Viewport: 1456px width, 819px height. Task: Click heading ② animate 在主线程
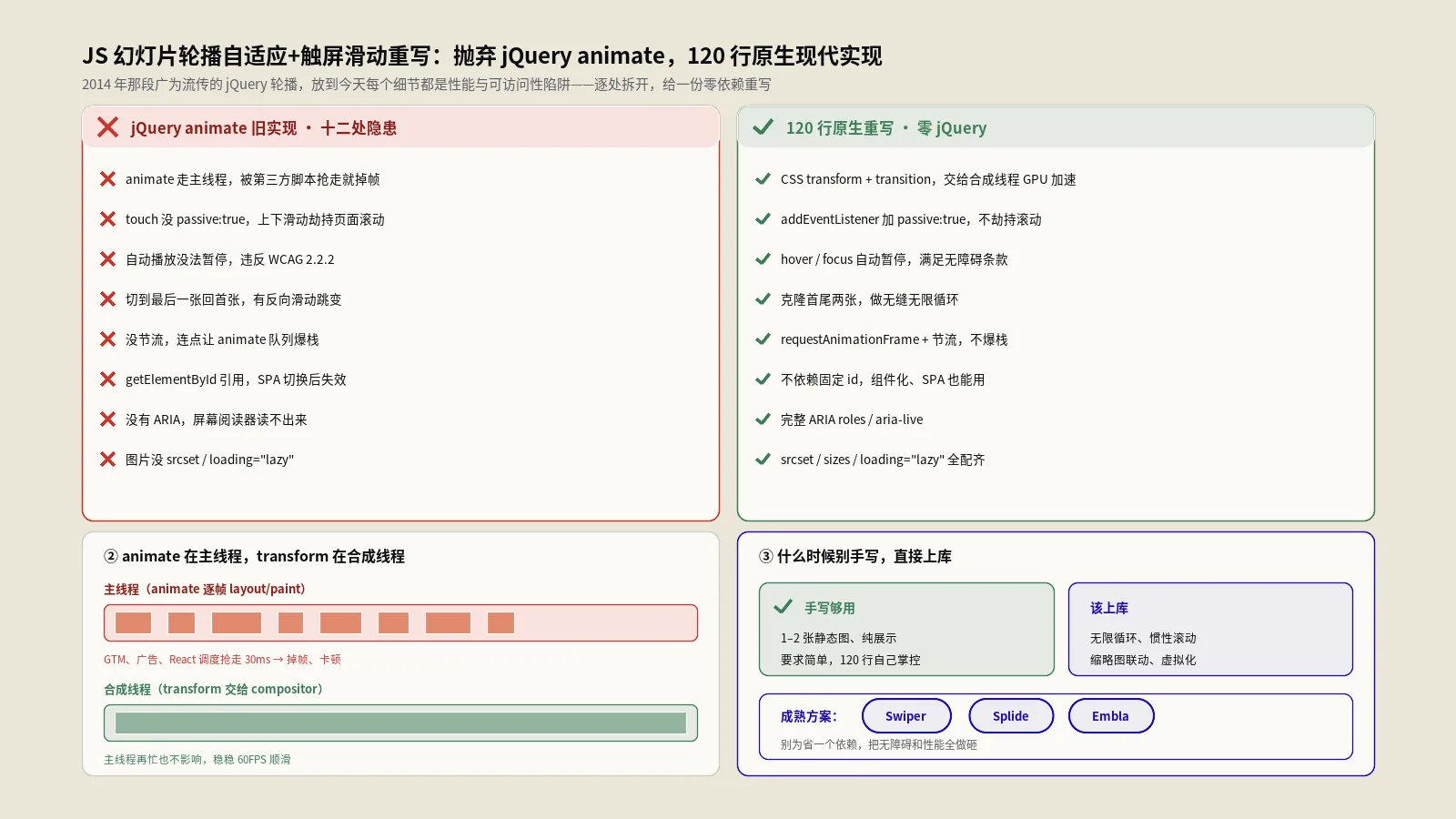254,556
